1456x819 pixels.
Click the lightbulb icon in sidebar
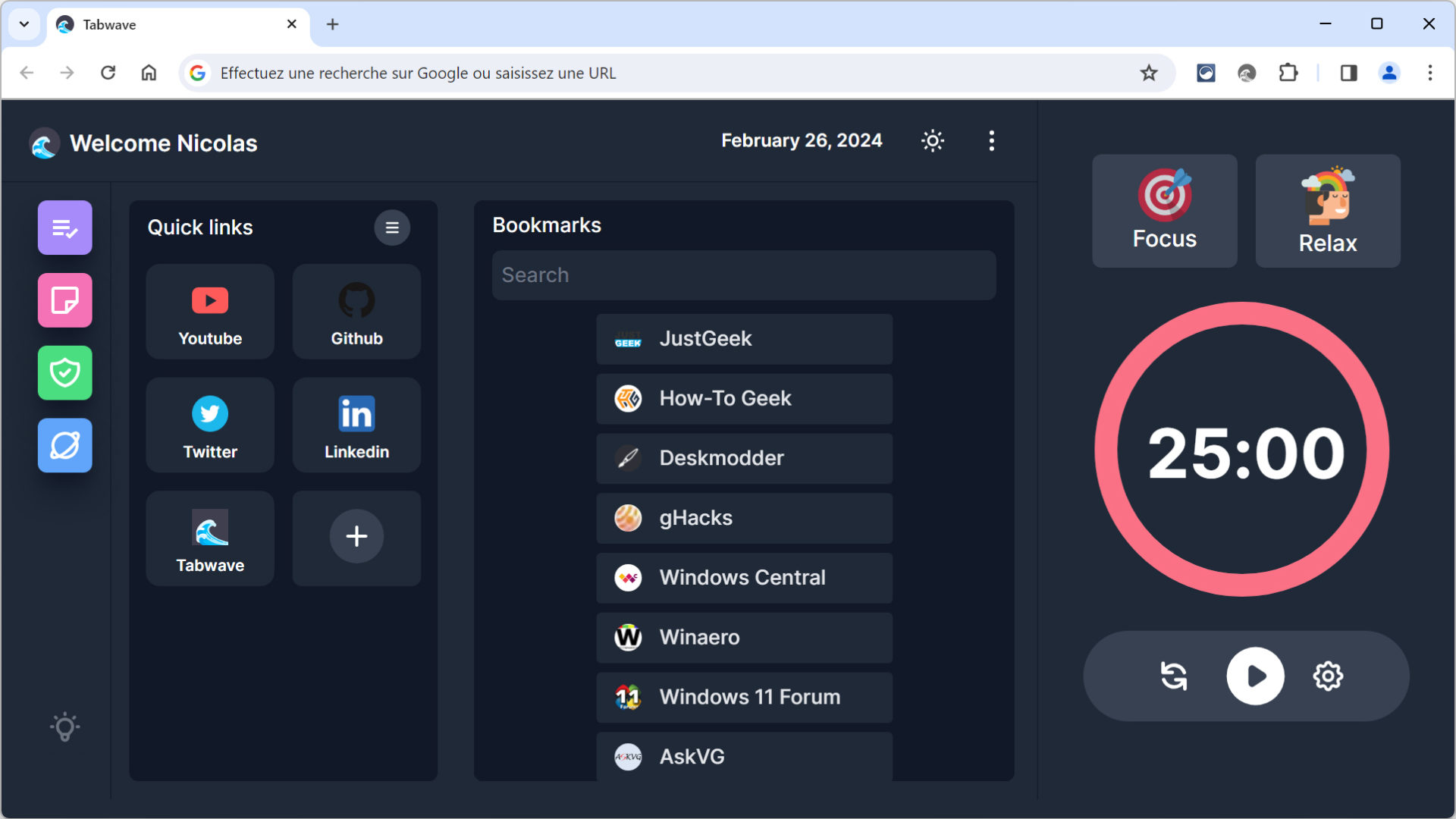[x=65, y=726]
